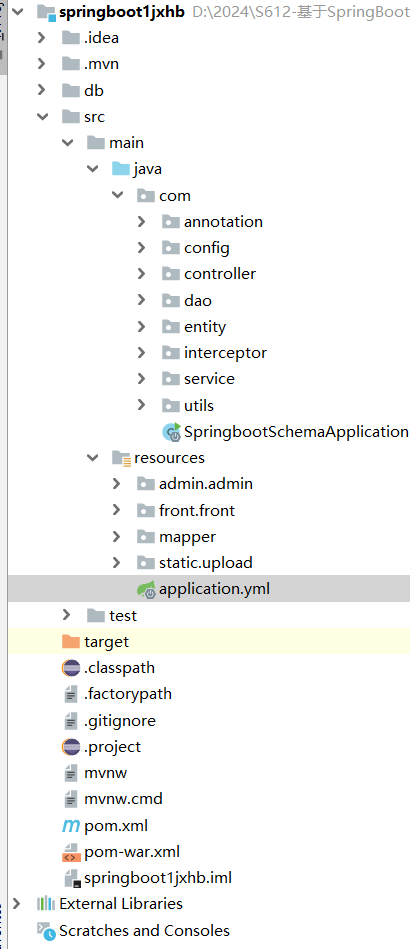
Task: Select the controller package name
Action: pos(220,274)
